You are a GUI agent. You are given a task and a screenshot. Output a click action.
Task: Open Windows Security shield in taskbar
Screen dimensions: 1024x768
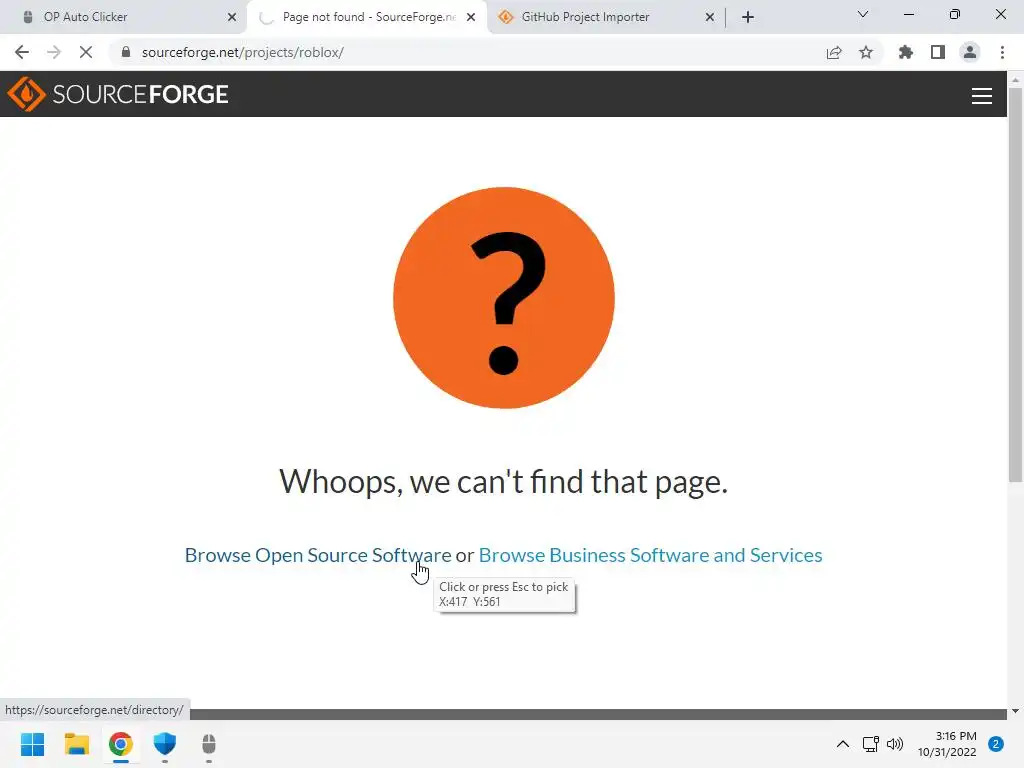[165, 744]
